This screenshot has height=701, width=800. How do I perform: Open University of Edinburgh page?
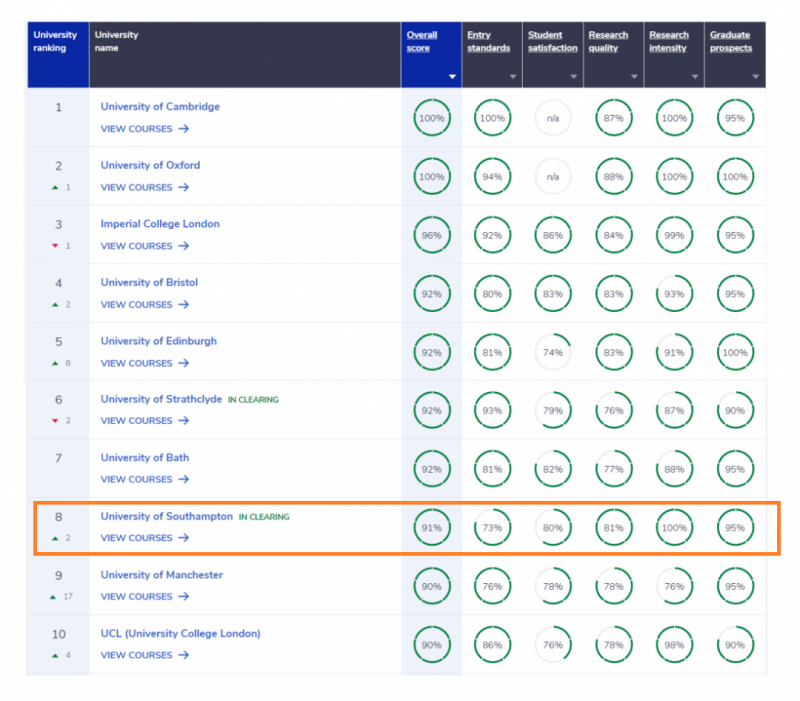coord(159,341)
